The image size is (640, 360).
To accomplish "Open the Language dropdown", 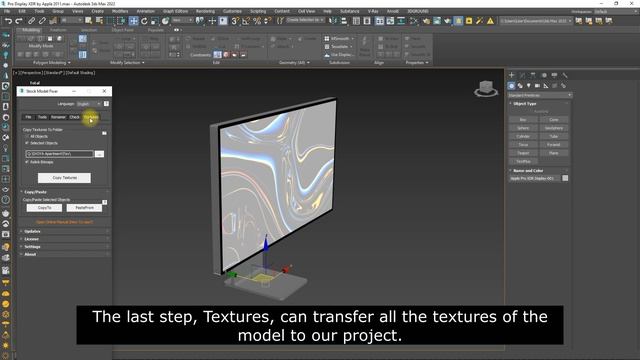I will coord(89,104).
